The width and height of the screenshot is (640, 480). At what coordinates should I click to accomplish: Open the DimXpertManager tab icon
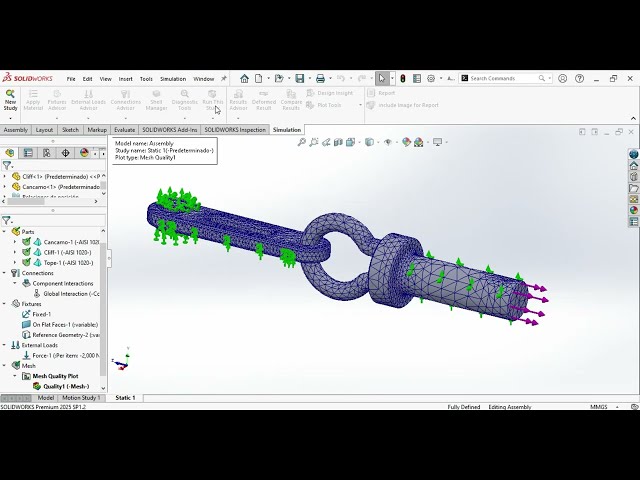pos(65,153)
